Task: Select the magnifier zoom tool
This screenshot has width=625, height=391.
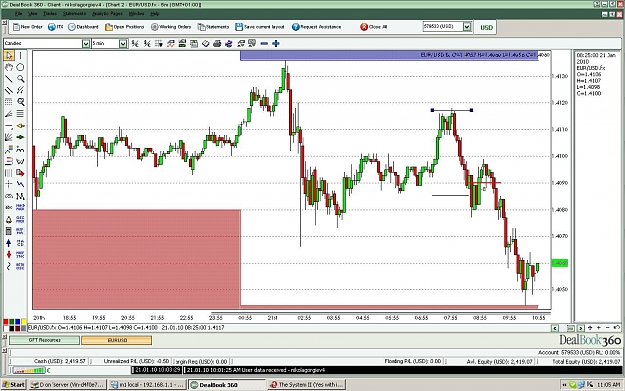Action: (20, 79)
